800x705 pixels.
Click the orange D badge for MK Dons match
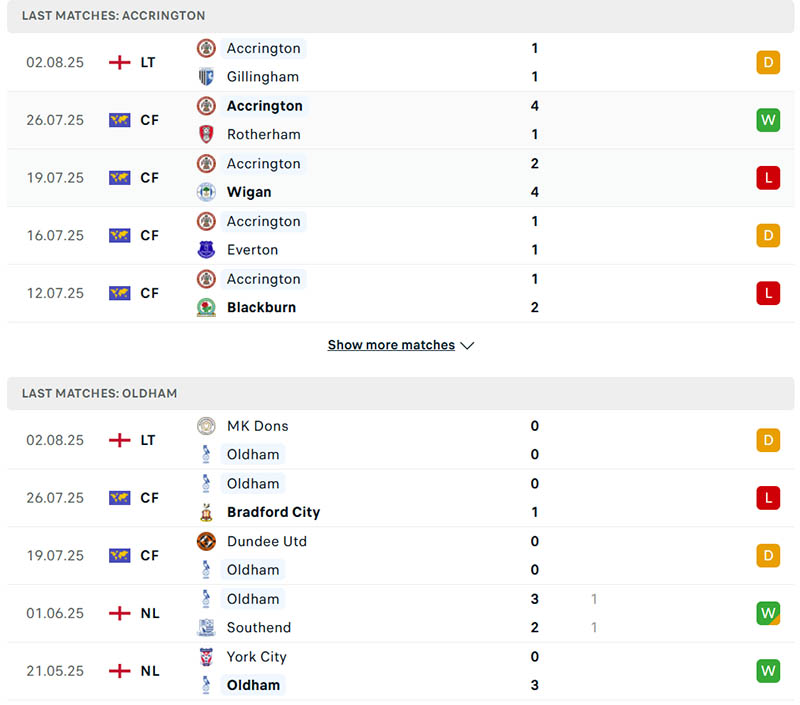767,440
